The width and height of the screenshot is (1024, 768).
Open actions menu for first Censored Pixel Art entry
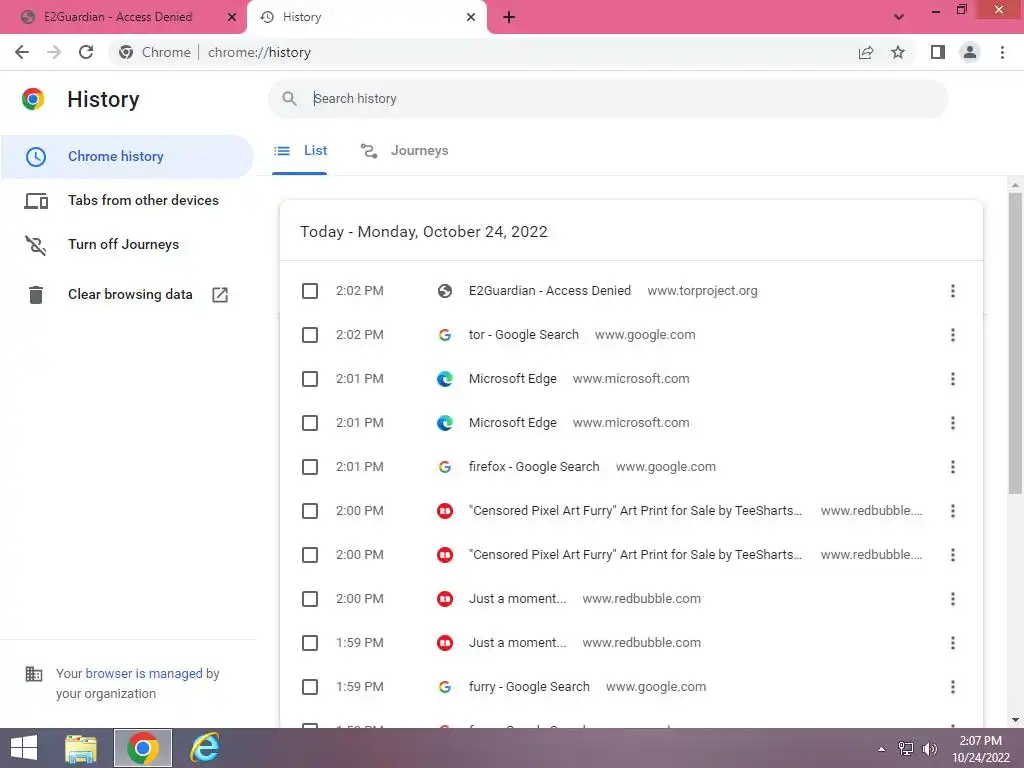[x=953, y=511]
